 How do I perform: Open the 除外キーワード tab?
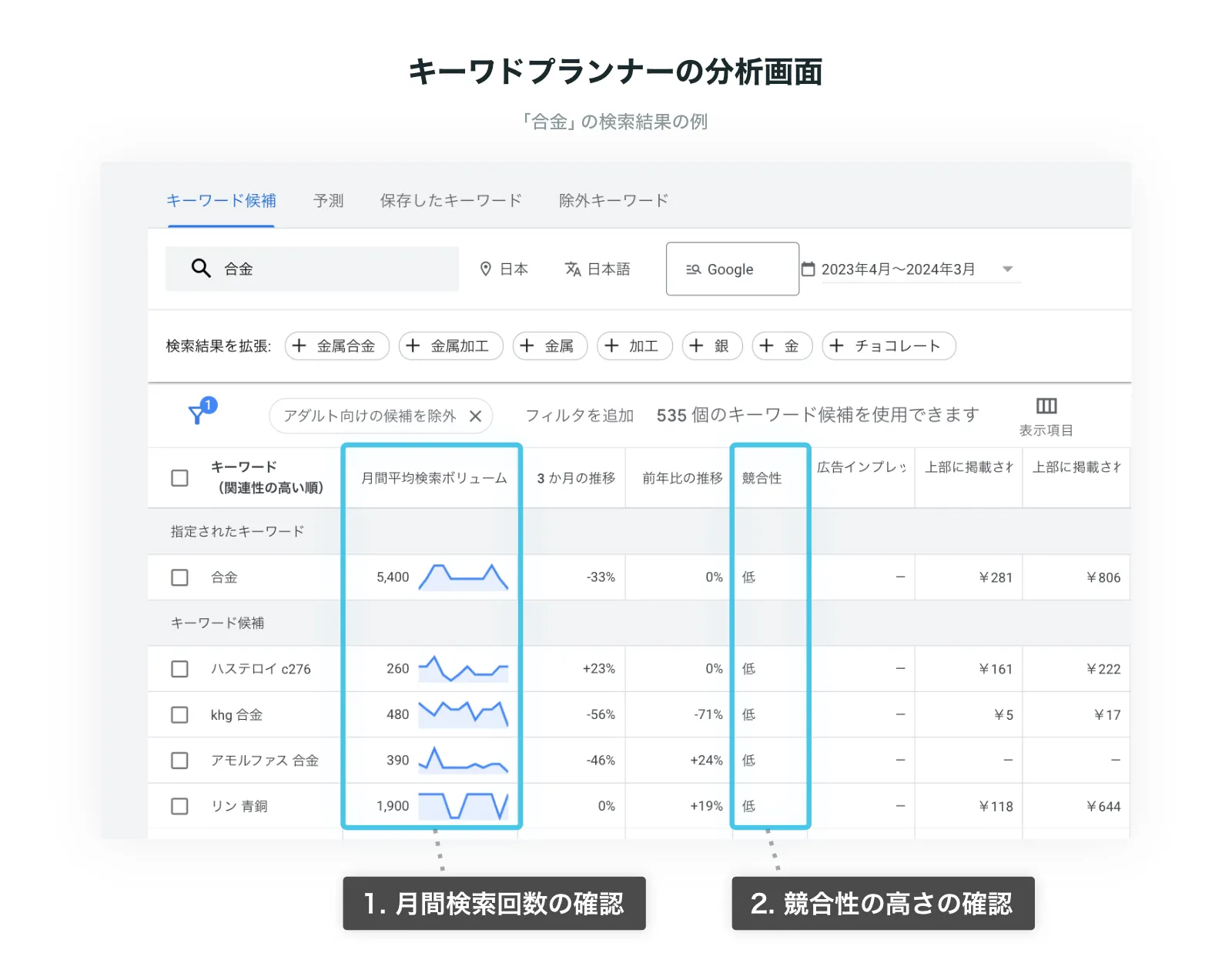tap(614, 201)
